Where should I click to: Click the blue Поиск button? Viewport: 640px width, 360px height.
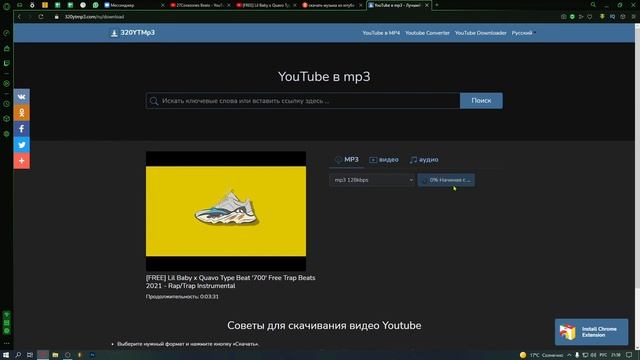click(x=481, y=100)
